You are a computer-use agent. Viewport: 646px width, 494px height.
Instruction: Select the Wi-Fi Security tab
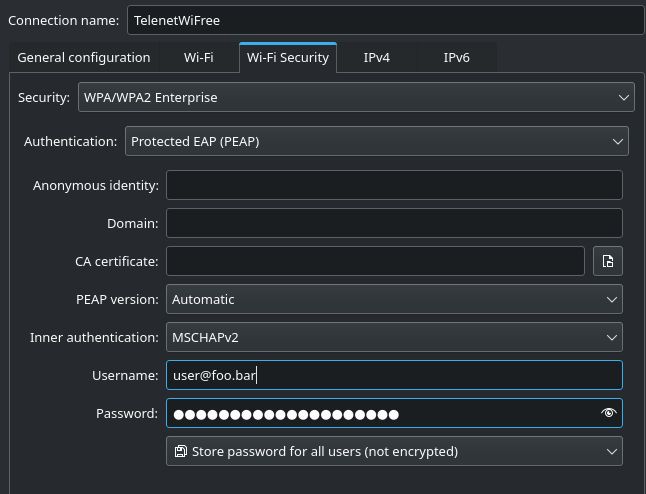[x=288, y=58]
